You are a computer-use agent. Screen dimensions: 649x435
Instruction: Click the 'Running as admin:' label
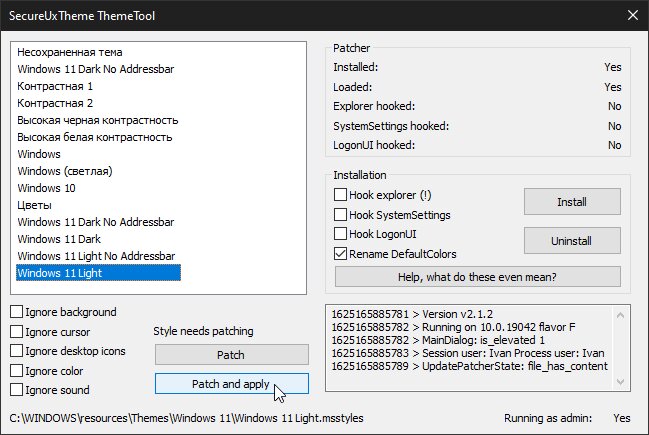tap(548, 418)
